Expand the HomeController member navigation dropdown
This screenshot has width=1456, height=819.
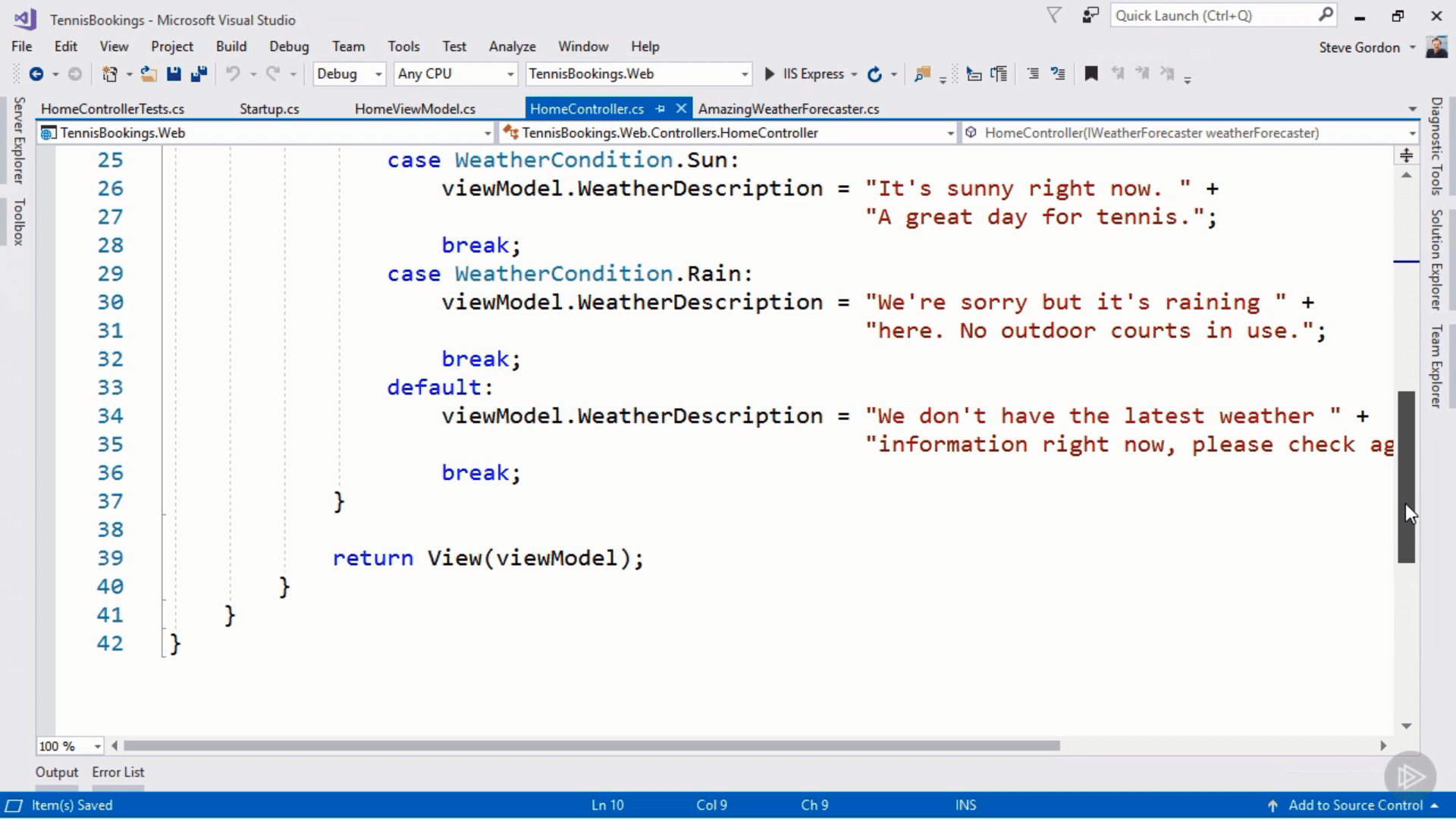[x=950, y=132]
